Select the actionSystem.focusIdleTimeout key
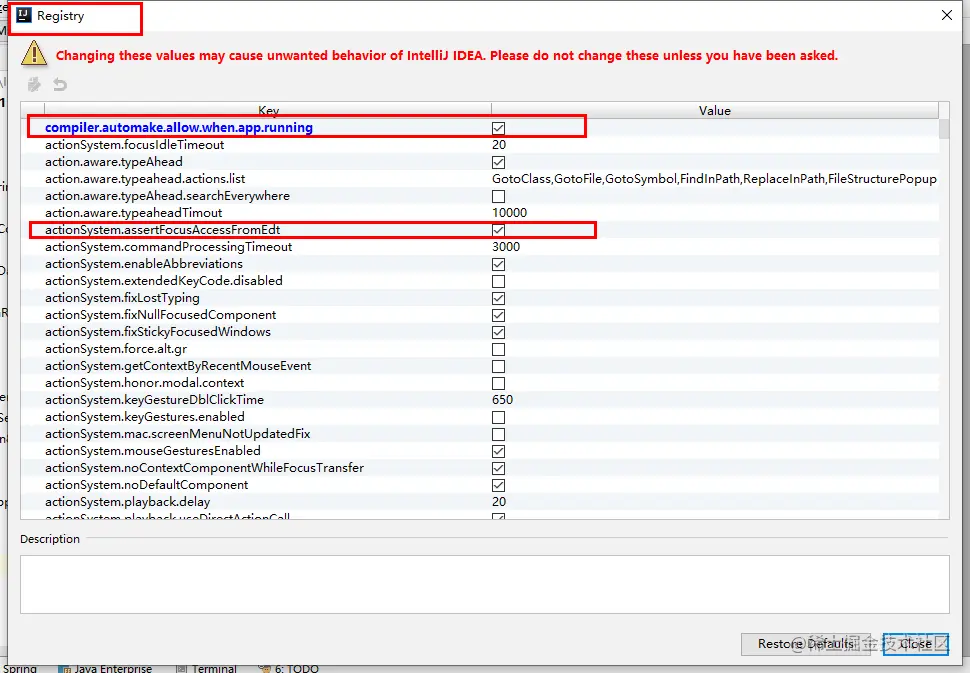Image resolution: width=970 pixels, height=673 pixels. [x=134, y=145]
